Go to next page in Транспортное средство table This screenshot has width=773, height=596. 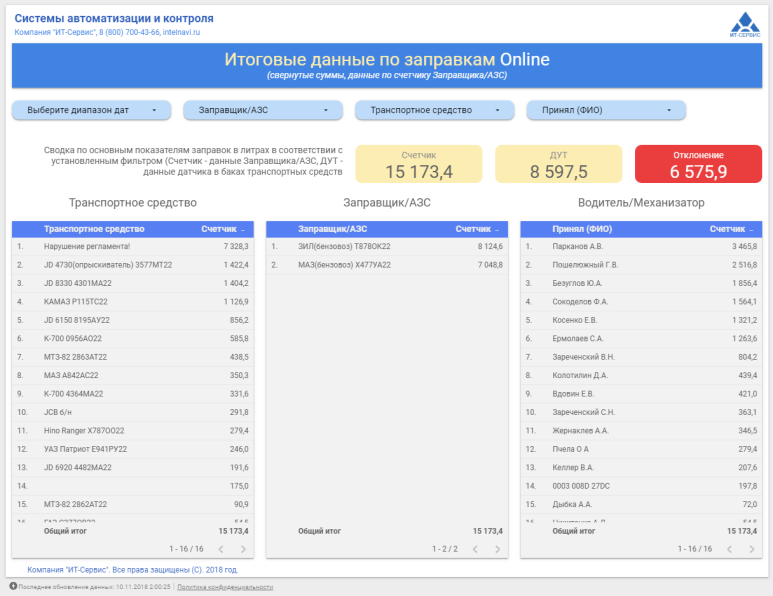(x=243, y=549)
